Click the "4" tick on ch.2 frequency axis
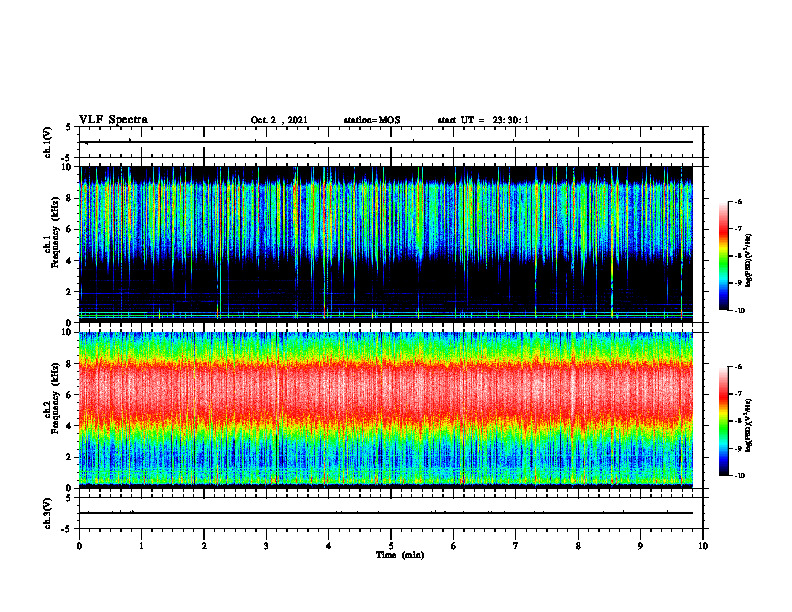Viewport: 792px width, 612px height. [70, 426]
